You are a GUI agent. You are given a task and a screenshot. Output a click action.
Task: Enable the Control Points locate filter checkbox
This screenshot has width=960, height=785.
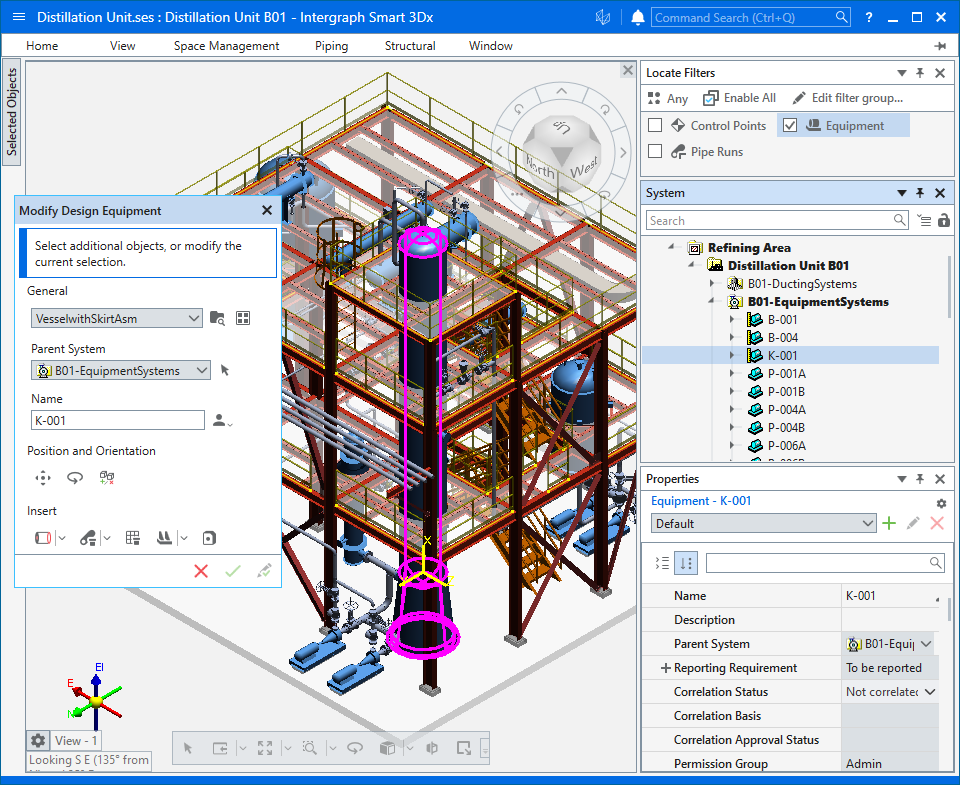pyautogui.click(x=655, y=126)
